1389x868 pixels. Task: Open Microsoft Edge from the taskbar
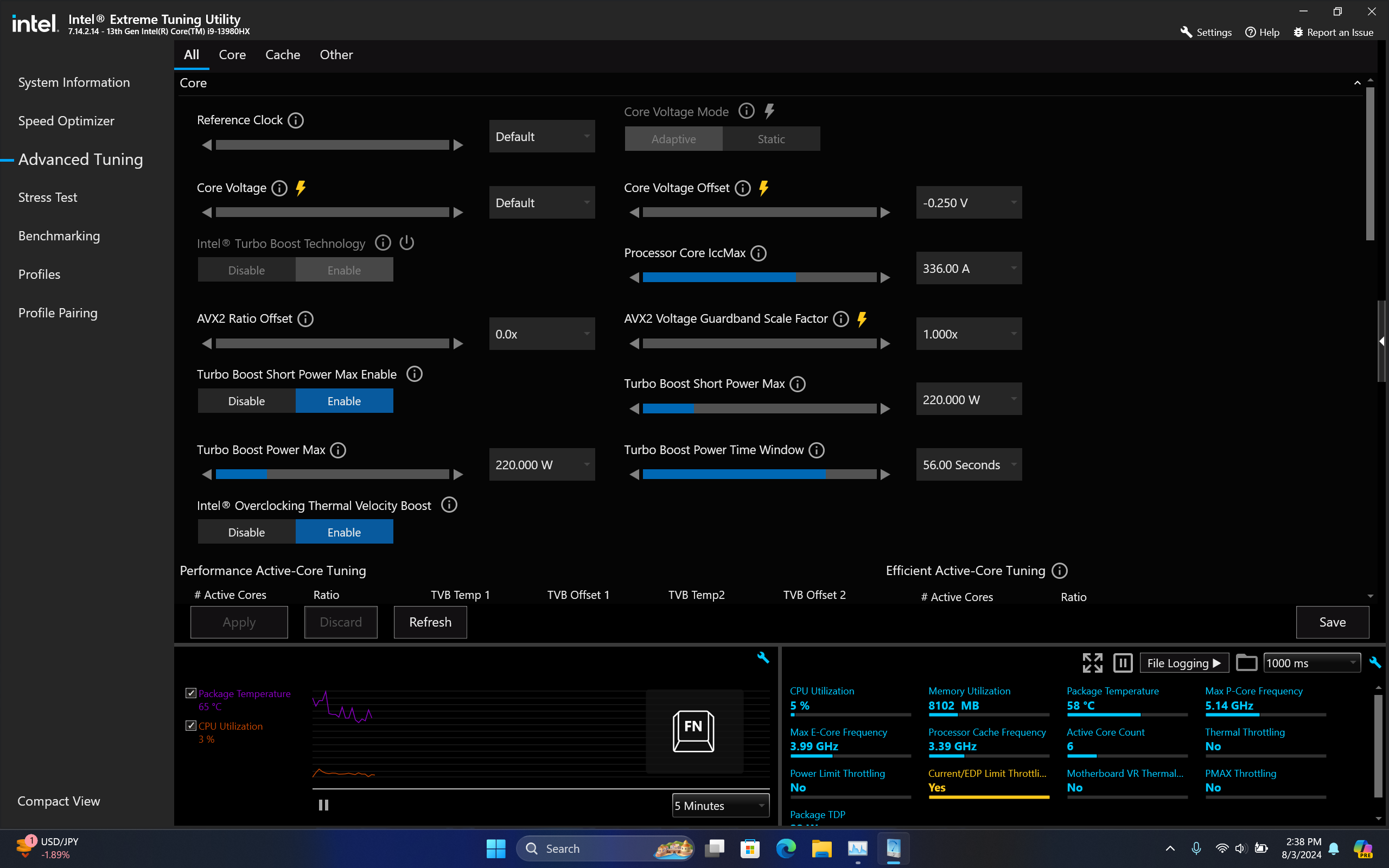point(786,848)
